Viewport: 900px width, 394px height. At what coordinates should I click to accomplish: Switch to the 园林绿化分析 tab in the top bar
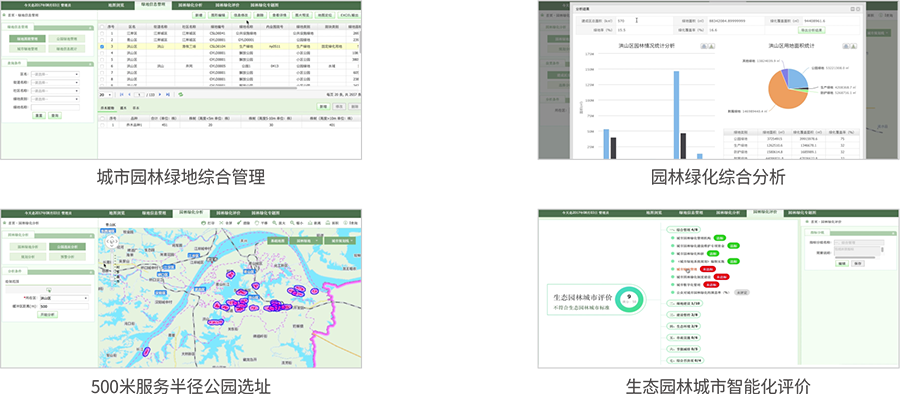190,4
